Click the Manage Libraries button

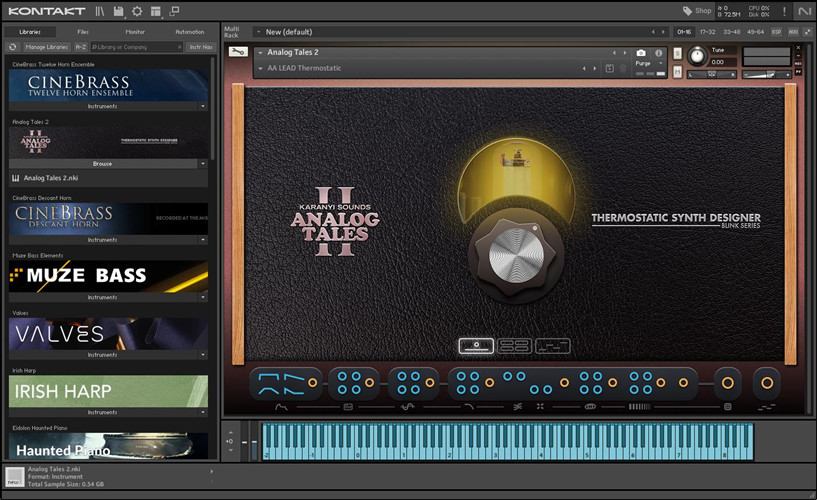click(x=47, y=47)
